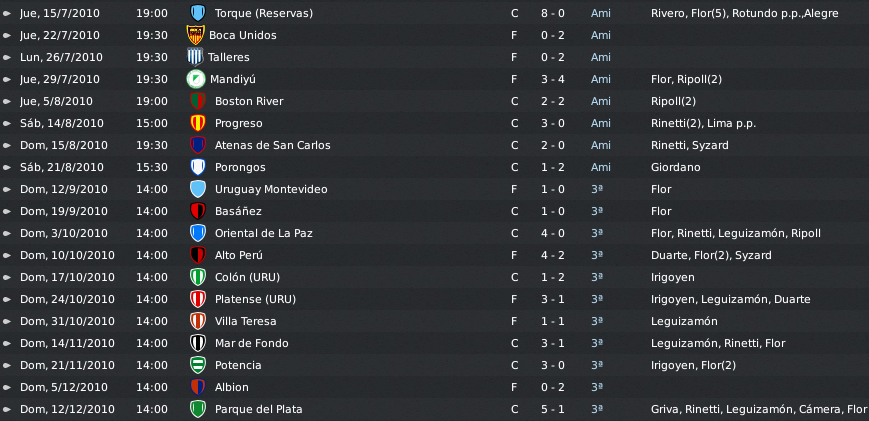Click the Ami competition link for Porongos match

point(601,167)
